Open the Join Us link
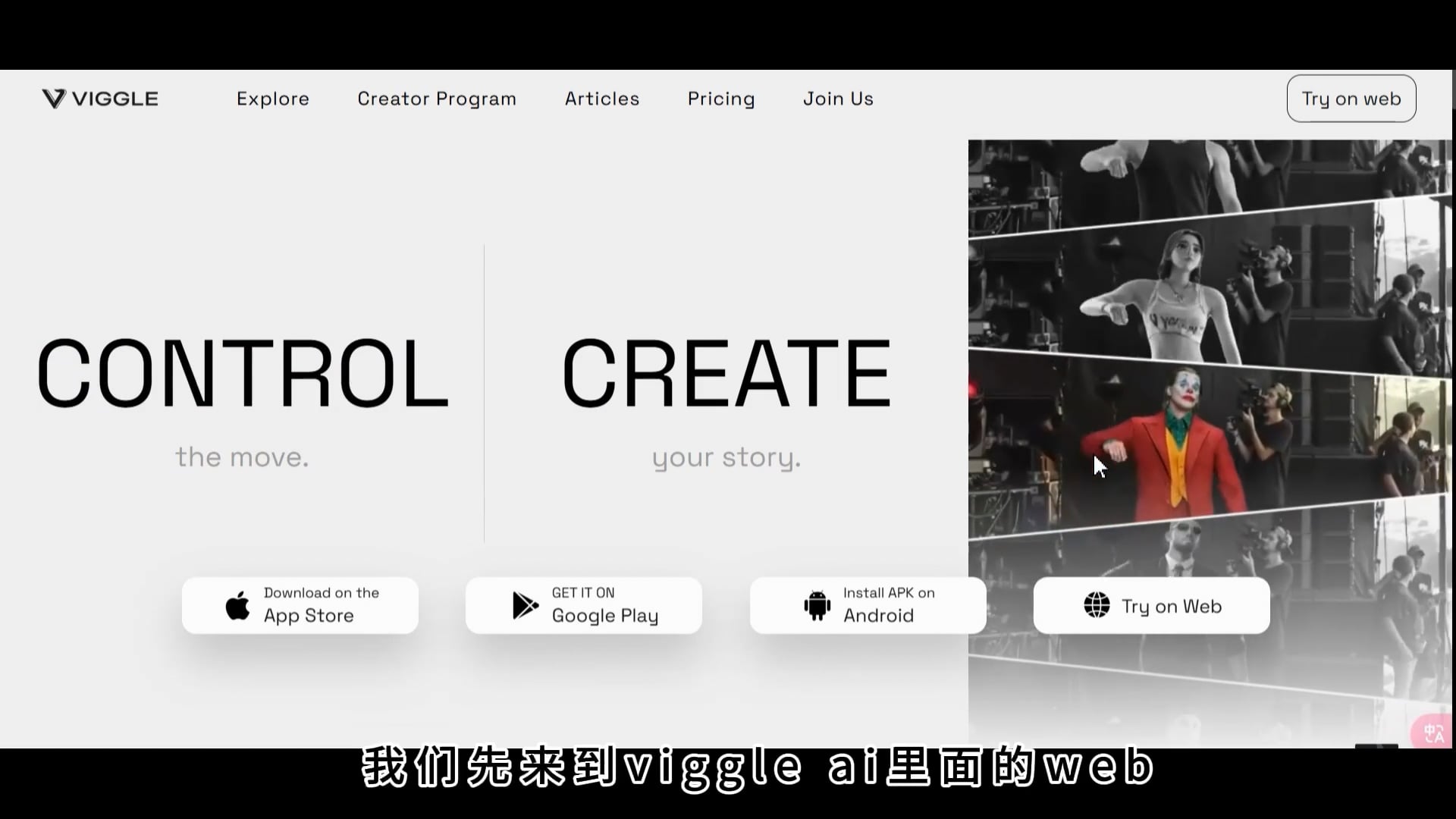The image size is (1456, 819). click(x=839, y=99)
